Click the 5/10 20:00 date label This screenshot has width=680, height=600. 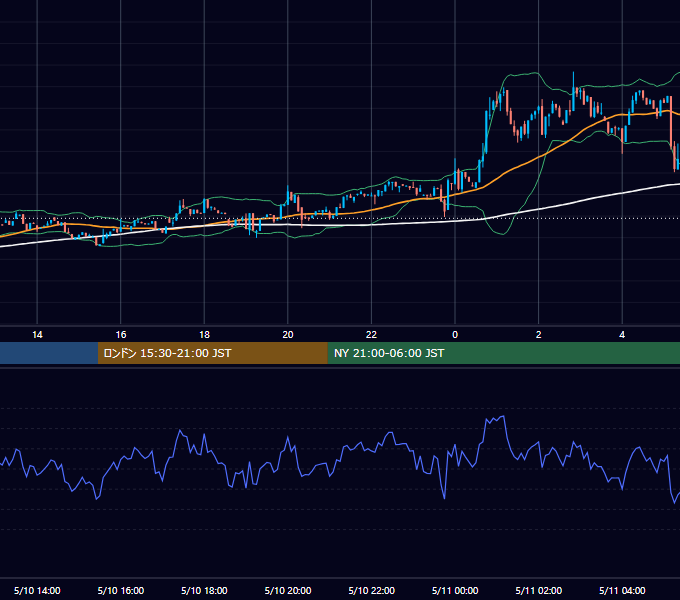(x=288, y=590)
